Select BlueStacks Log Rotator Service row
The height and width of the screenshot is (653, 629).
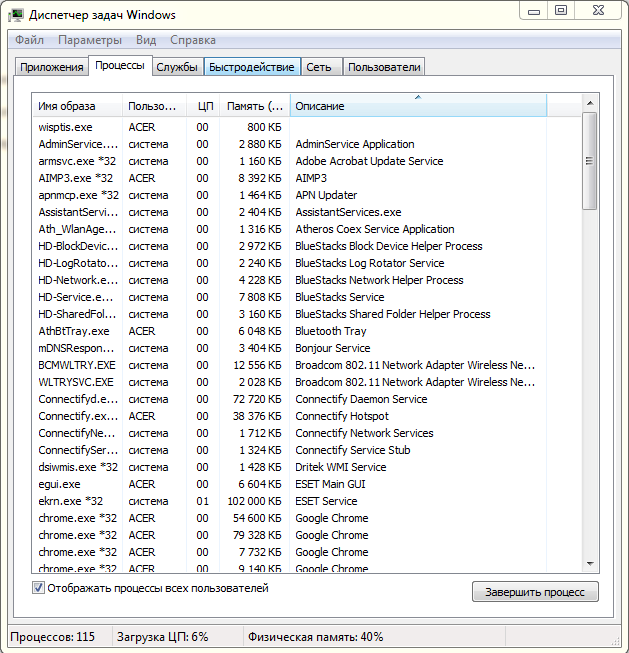[x=289, y=263]
